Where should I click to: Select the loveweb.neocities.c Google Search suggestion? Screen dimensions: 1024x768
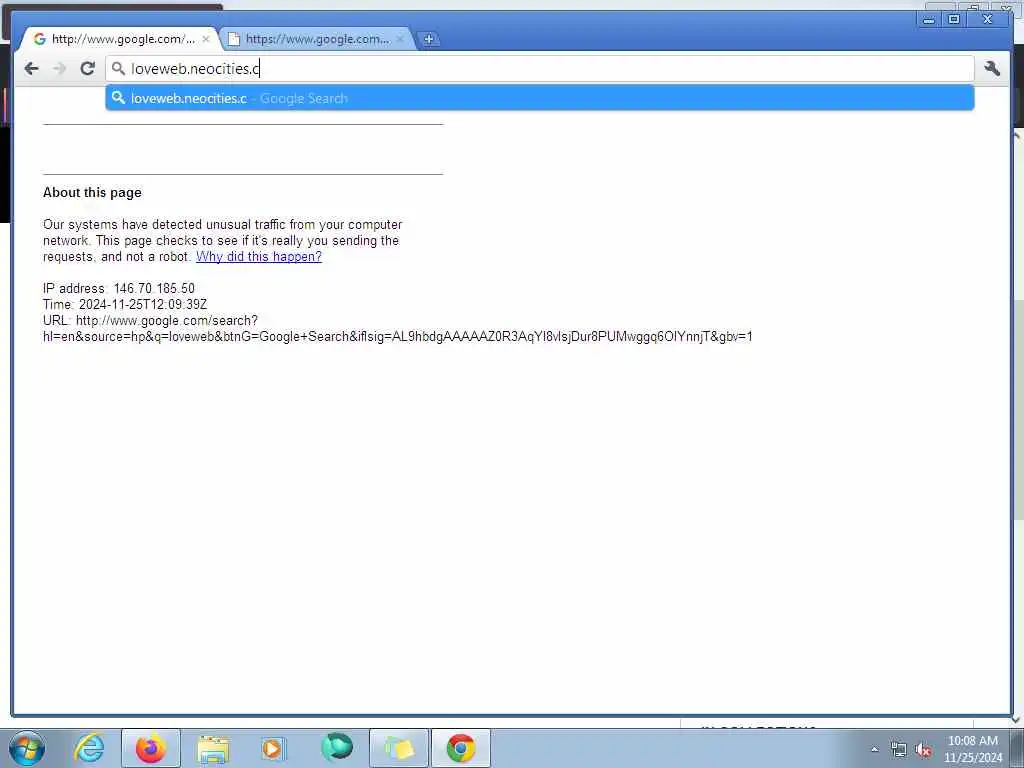[539, 98]
